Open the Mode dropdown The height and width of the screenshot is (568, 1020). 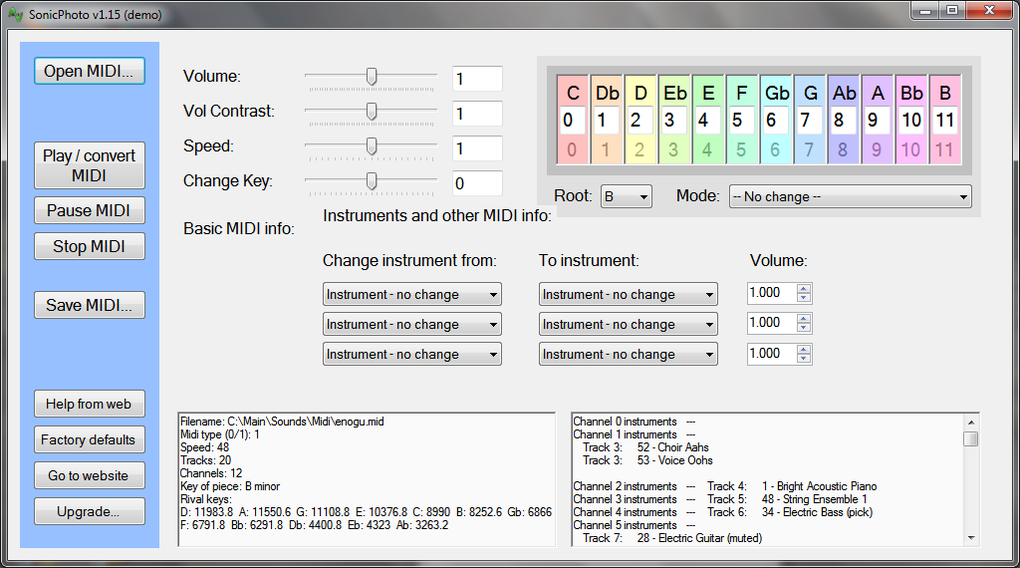coord(850,196)
